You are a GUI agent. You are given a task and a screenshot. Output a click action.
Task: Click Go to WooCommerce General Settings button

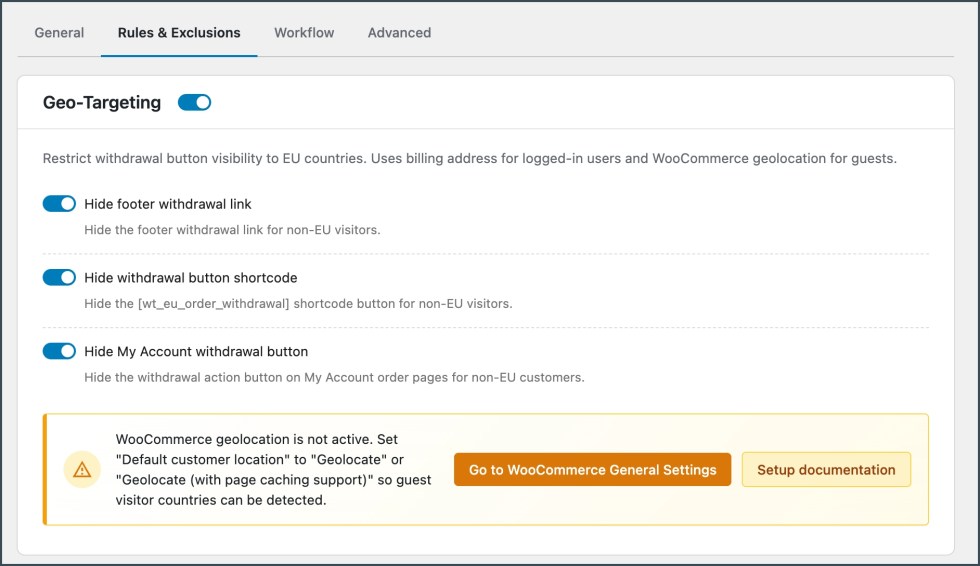pyautogui.click(x=592, y=470)
